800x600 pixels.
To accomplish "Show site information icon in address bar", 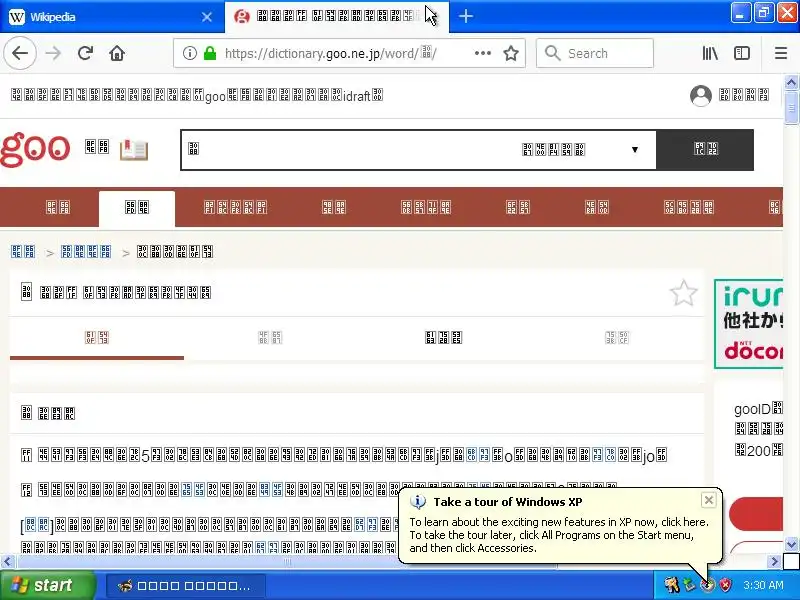I will click(x=190, y=53).
